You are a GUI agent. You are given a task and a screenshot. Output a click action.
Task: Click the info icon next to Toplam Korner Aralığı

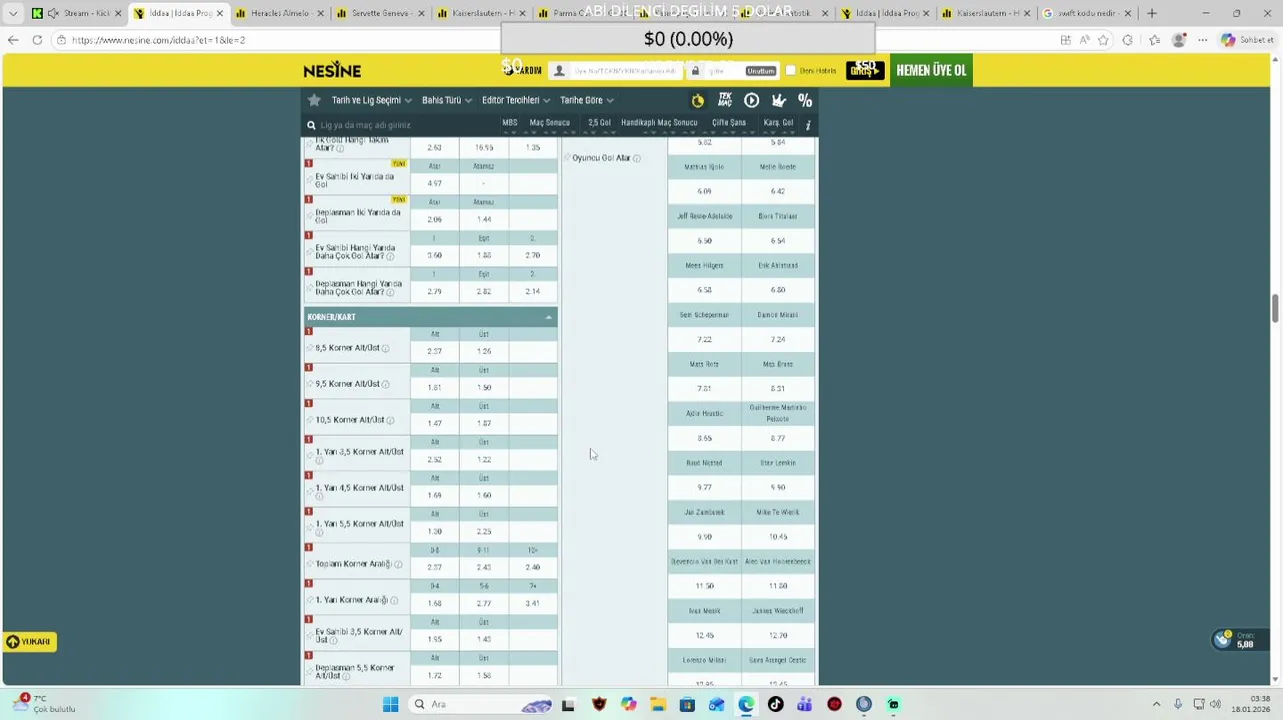(x=397, y=564)
